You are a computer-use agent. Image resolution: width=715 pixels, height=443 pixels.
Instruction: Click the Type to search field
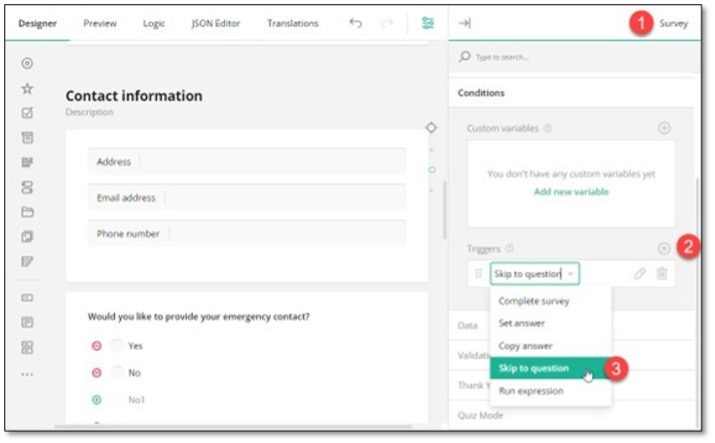point(570,57)
